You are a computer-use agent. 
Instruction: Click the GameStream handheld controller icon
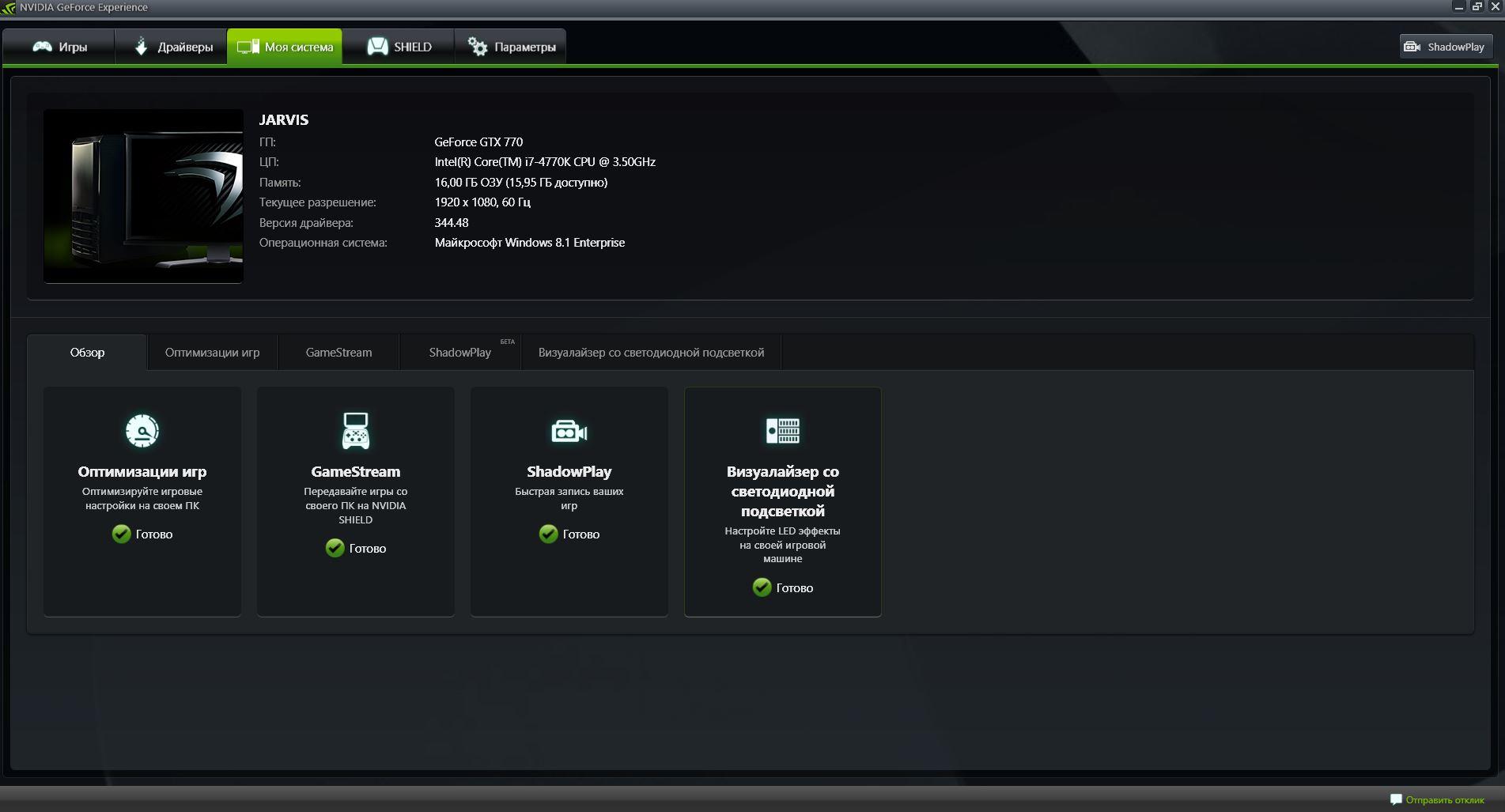pyautogui.click(x=356, y=431)
